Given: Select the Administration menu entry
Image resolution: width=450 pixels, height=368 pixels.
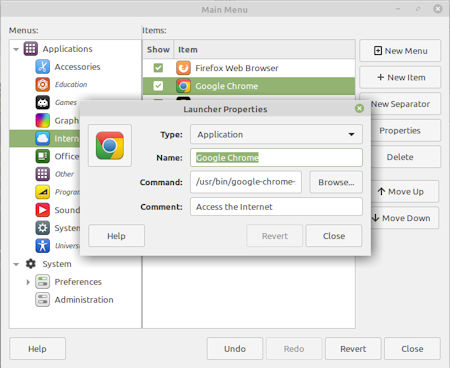Looking at the screenshot, I should click(84, 300).
